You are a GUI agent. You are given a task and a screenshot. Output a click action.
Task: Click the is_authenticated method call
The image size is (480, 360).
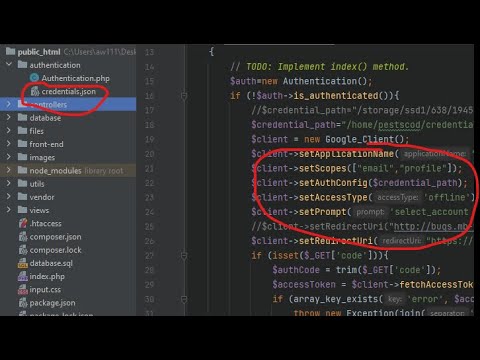[336, 96]
